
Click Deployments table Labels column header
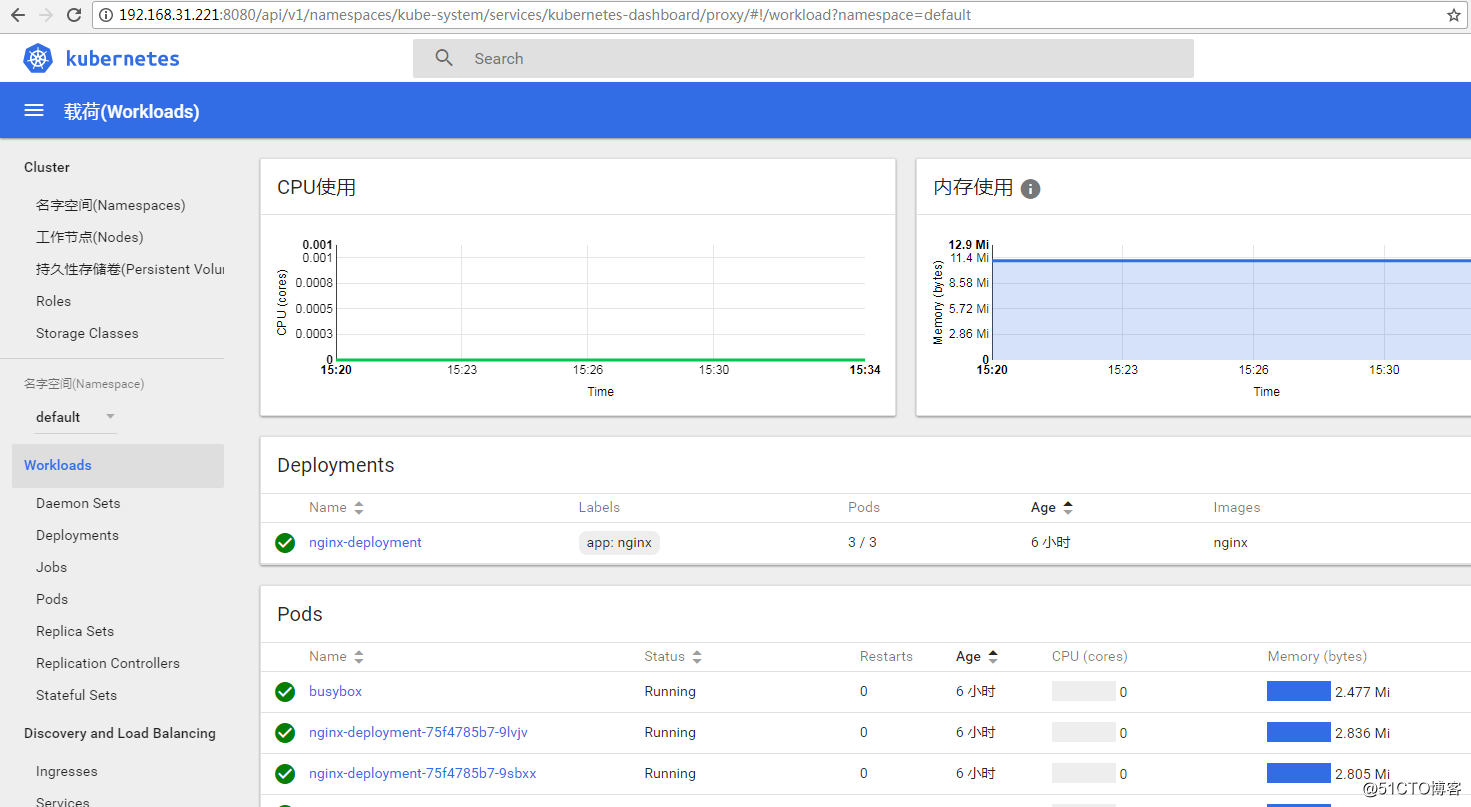click(599, 507)
